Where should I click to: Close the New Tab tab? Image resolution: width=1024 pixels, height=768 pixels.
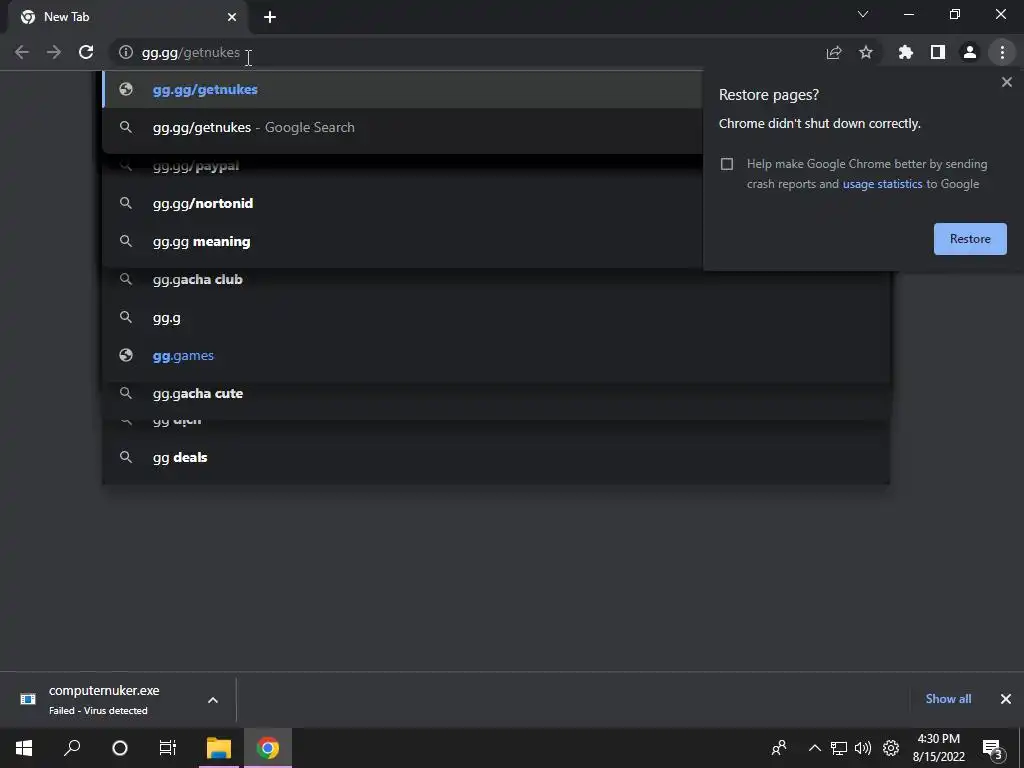(232, 17)
